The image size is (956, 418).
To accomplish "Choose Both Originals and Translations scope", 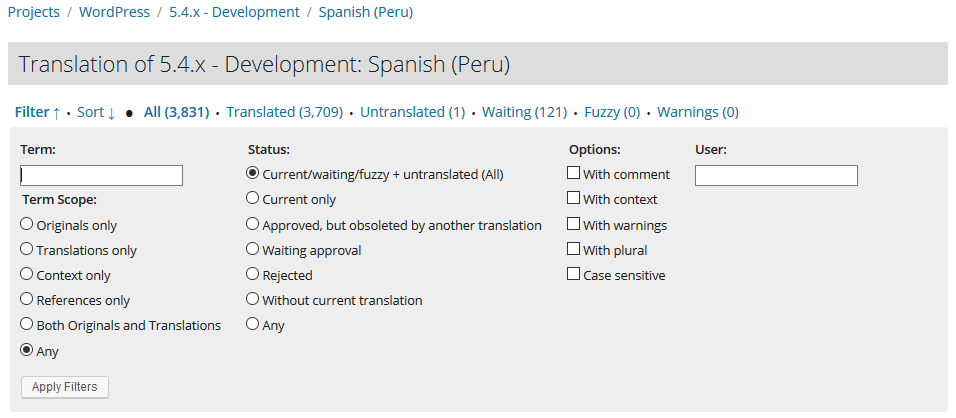I will pos(27,324).
